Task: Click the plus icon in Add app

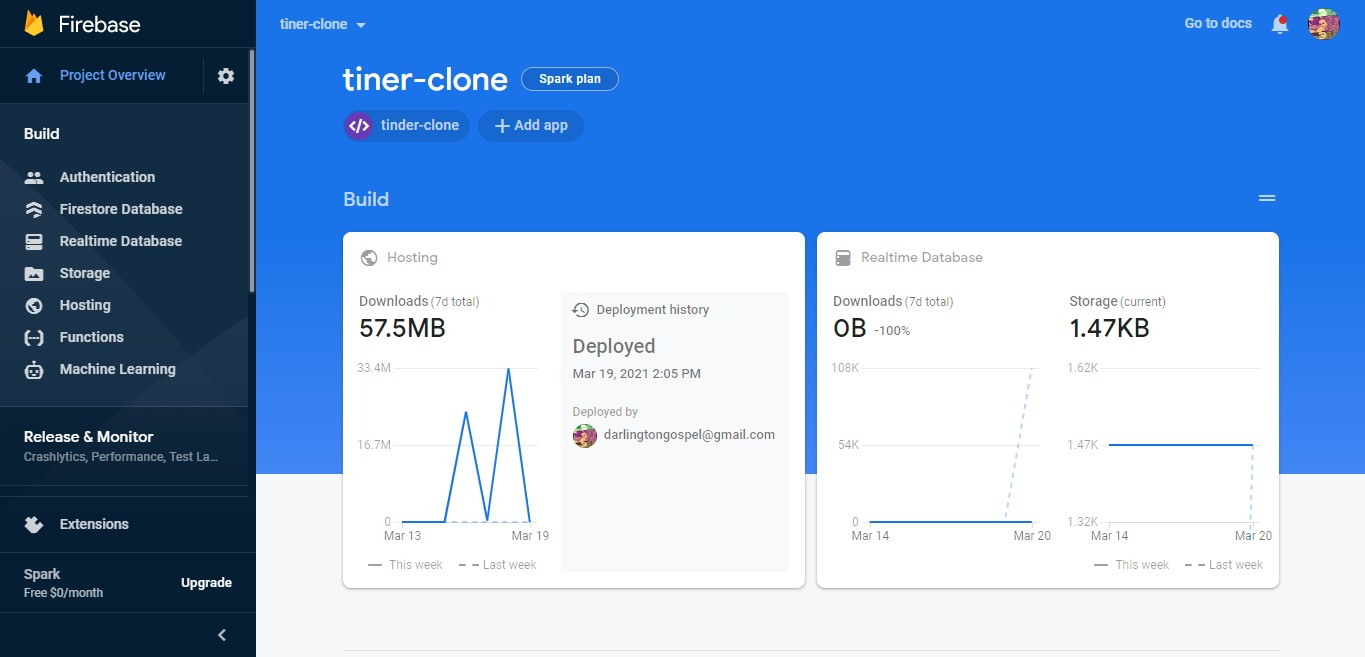Action: click(502, 126)
